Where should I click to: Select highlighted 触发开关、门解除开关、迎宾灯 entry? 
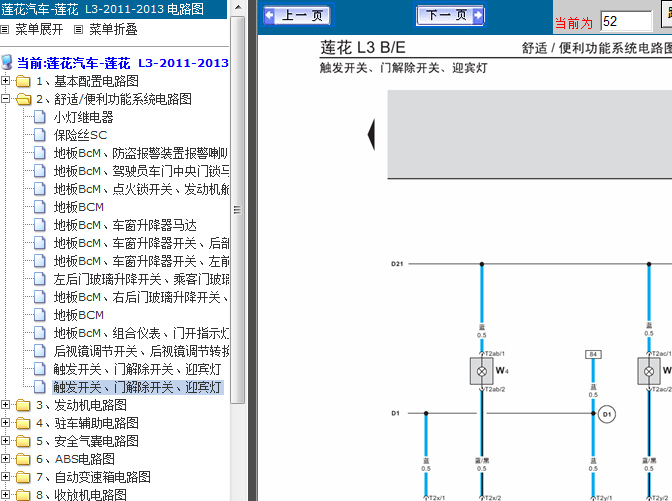point(138,387)
